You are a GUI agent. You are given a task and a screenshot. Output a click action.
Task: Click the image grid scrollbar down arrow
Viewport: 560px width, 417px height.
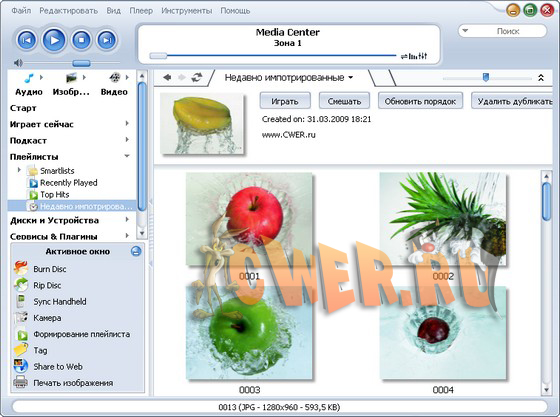546,390
